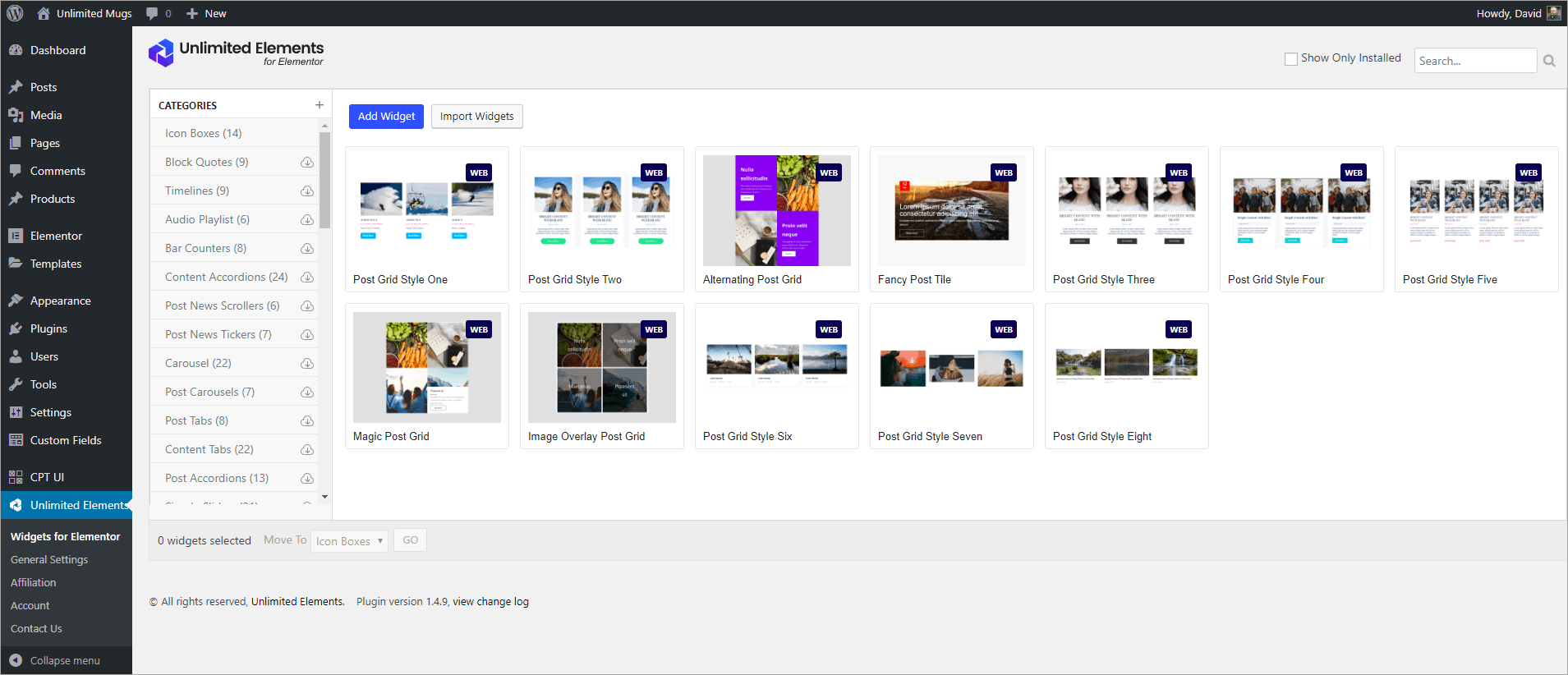Open Custom Fields menu

[x=66, y=440]
